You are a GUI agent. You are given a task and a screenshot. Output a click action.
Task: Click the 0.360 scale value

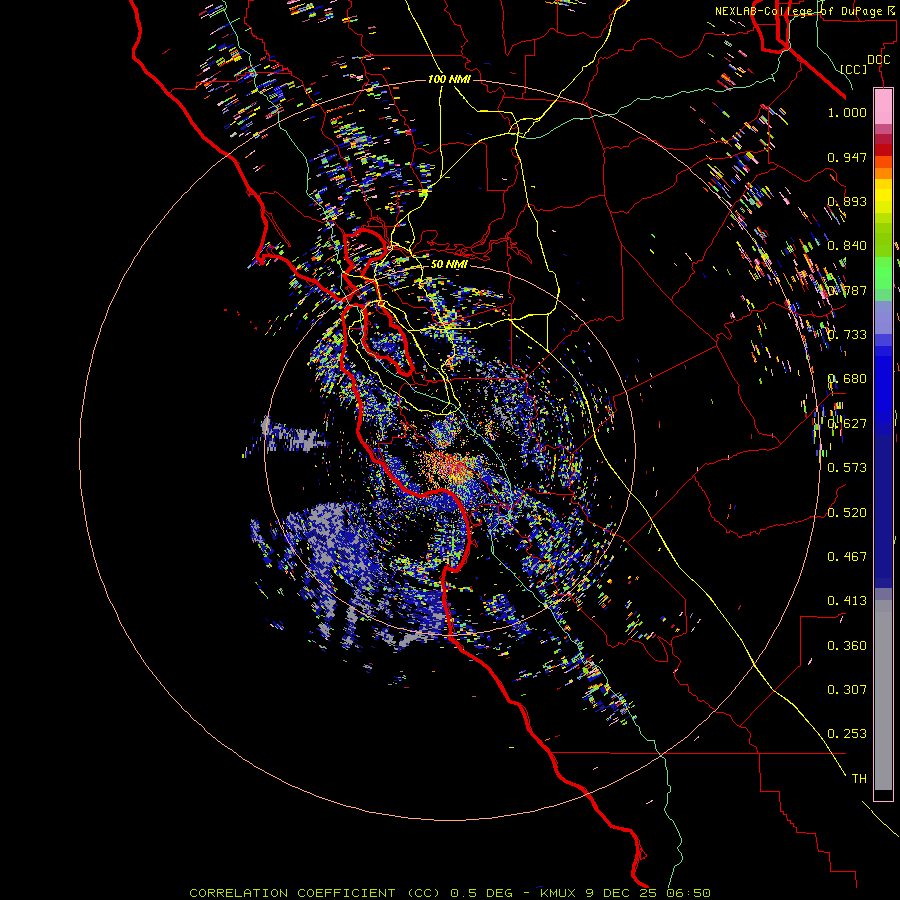click(847, 646)
